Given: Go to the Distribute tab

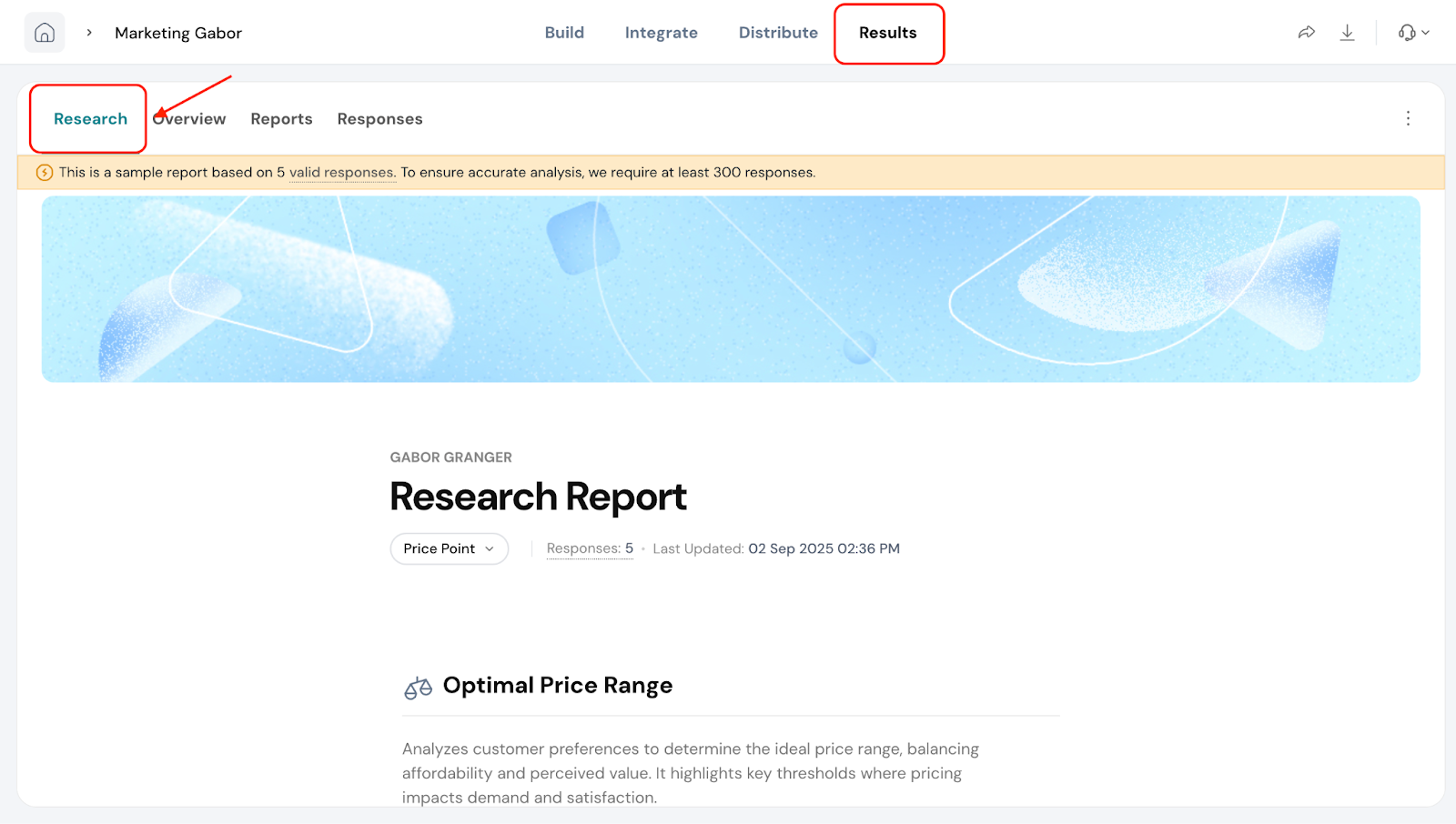Looking at the screenshot, I should [x=778, y=33].
